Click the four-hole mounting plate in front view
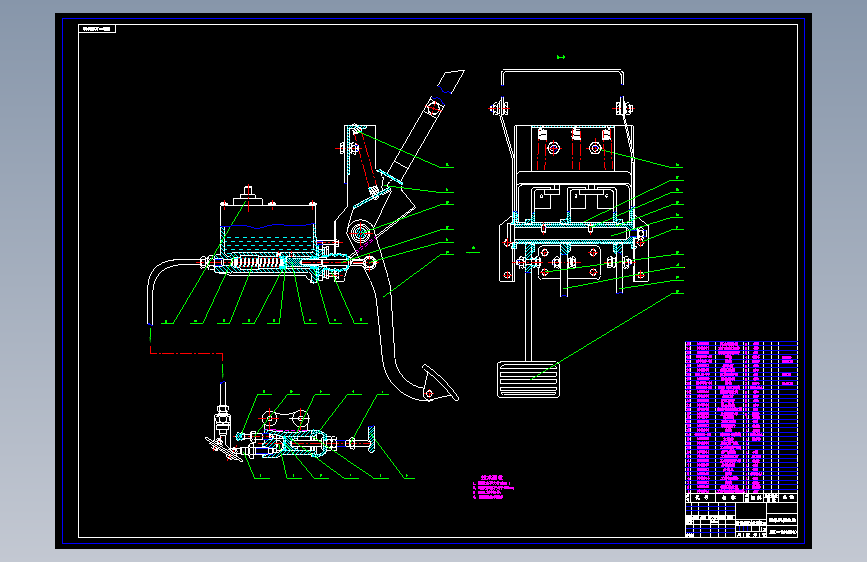 click(x=569, y=262)
